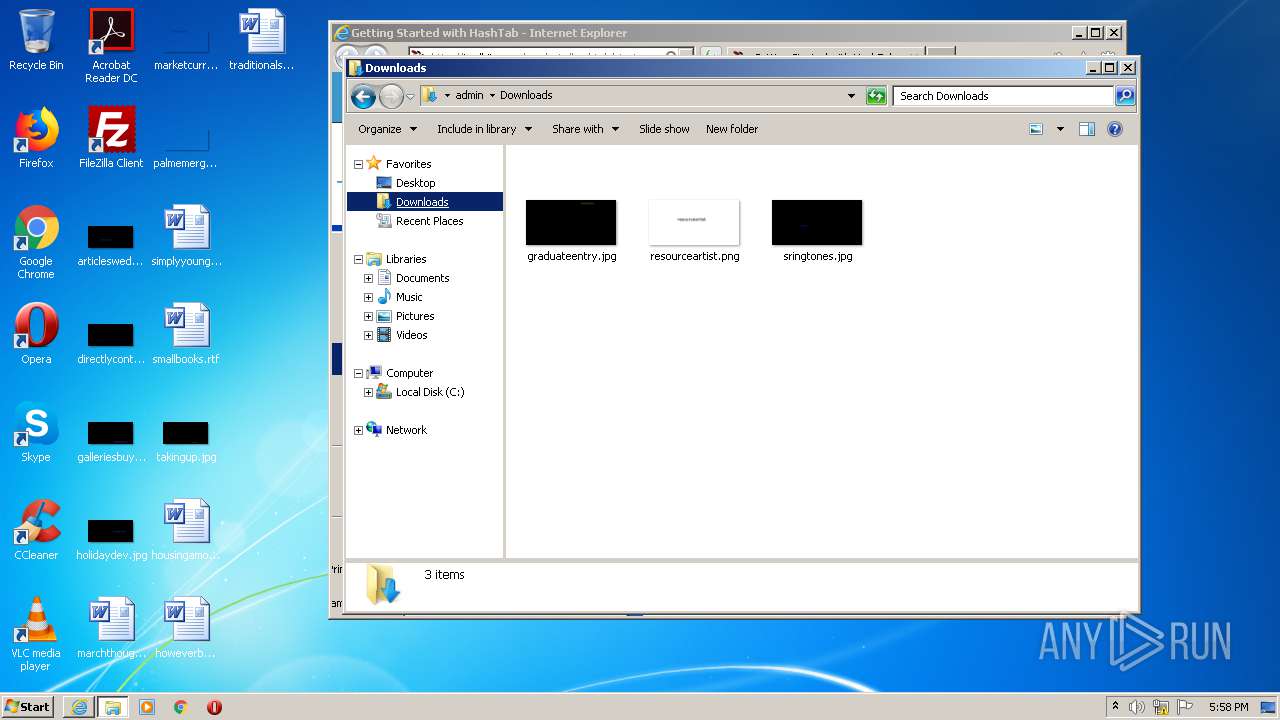Open the volume control in system tray
The width and height of the screenshot is (1280, 720).
tap(1137, 707)
